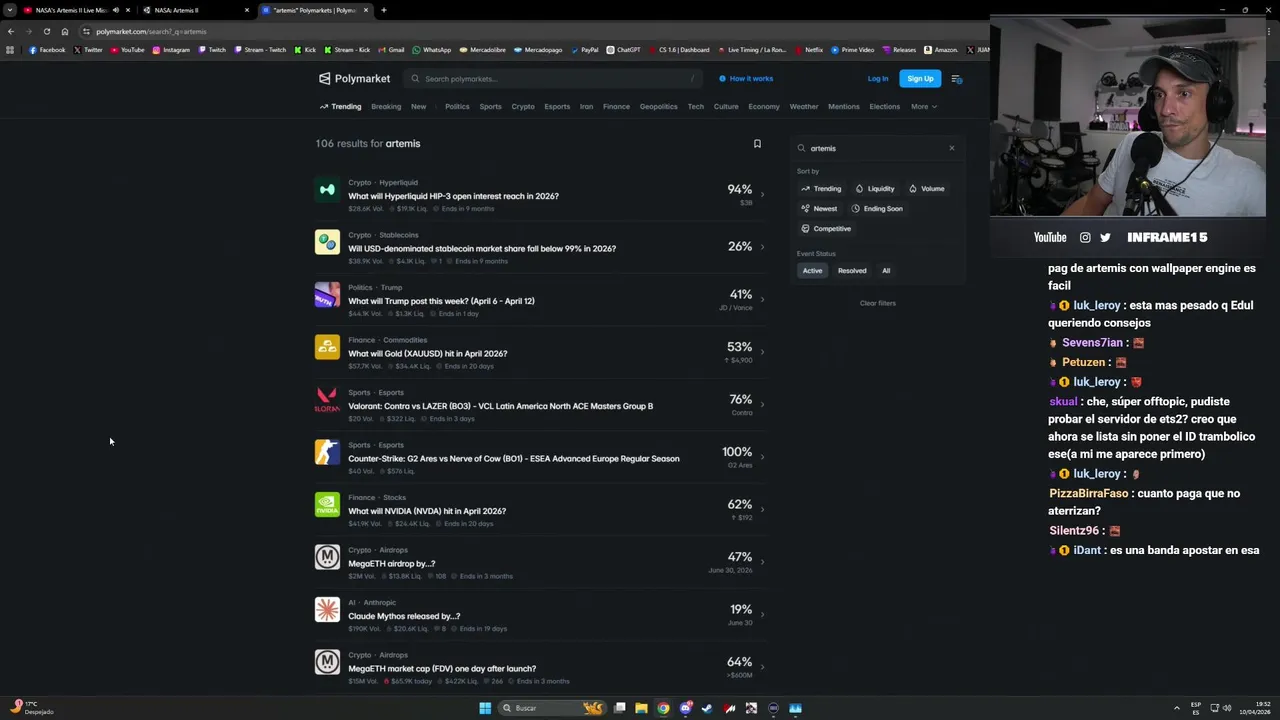
Task: Click the browser address bar URL
Action: tap(151, 31)
